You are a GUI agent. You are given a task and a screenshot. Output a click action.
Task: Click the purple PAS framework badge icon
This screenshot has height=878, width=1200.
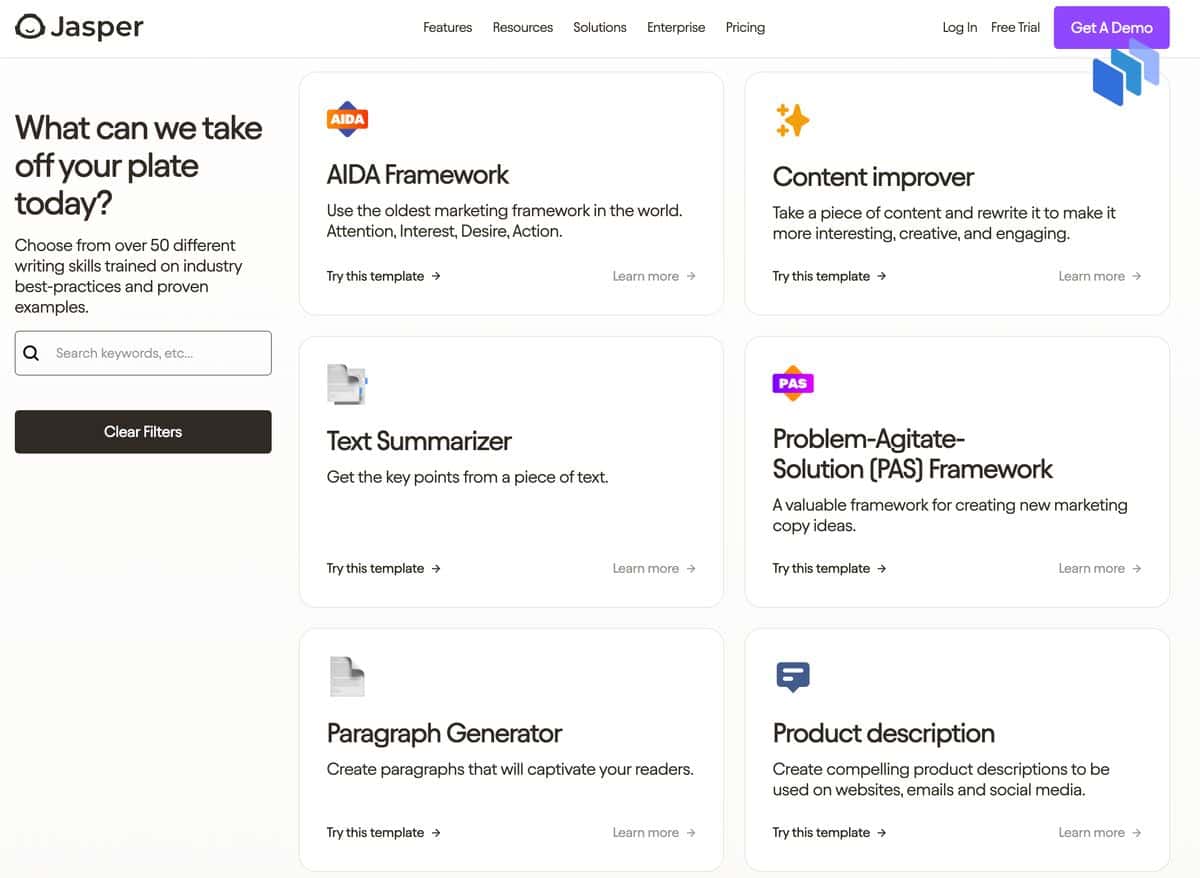[793, 383]
